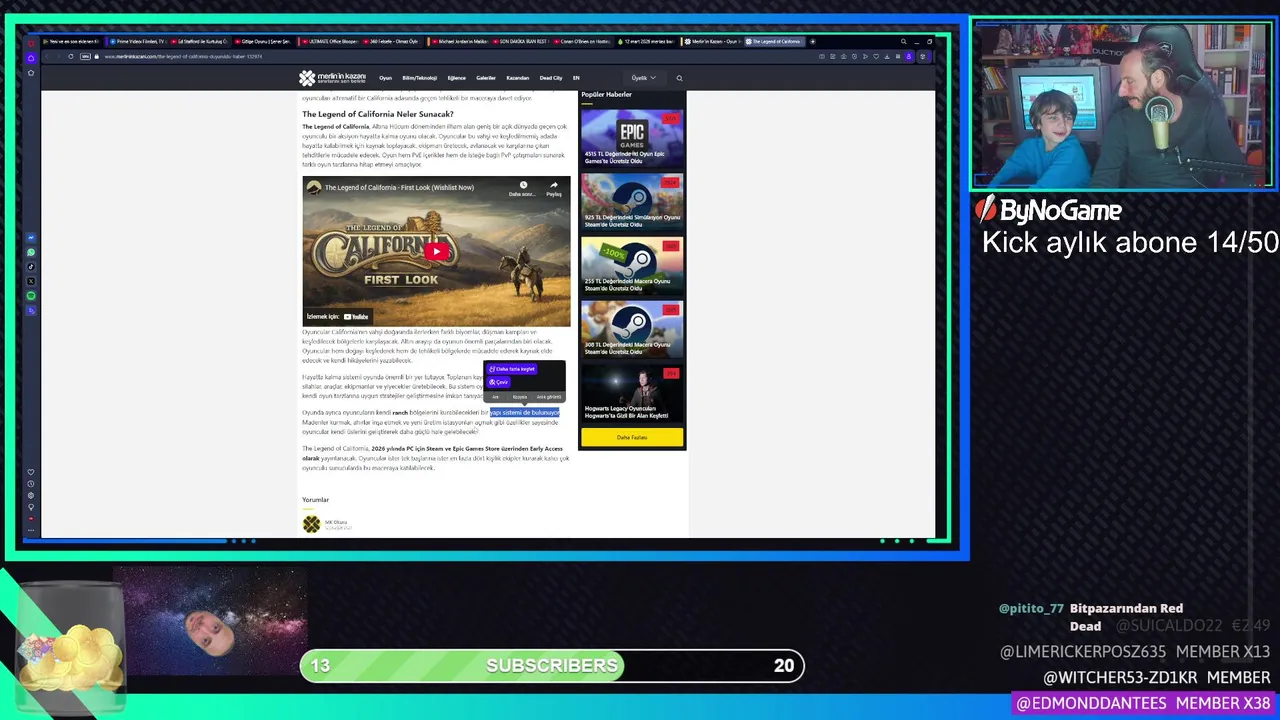Play the California First Look YouTube video
The image size is (1280, 720).
tap(436, 252)
